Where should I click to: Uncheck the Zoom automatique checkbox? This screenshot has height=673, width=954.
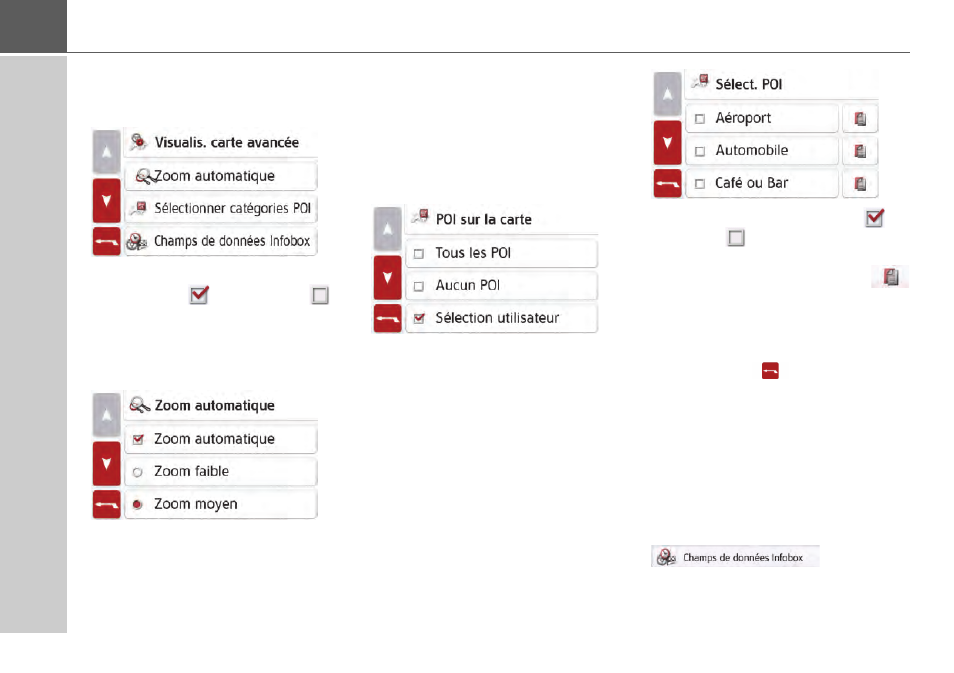pos(138,439)
